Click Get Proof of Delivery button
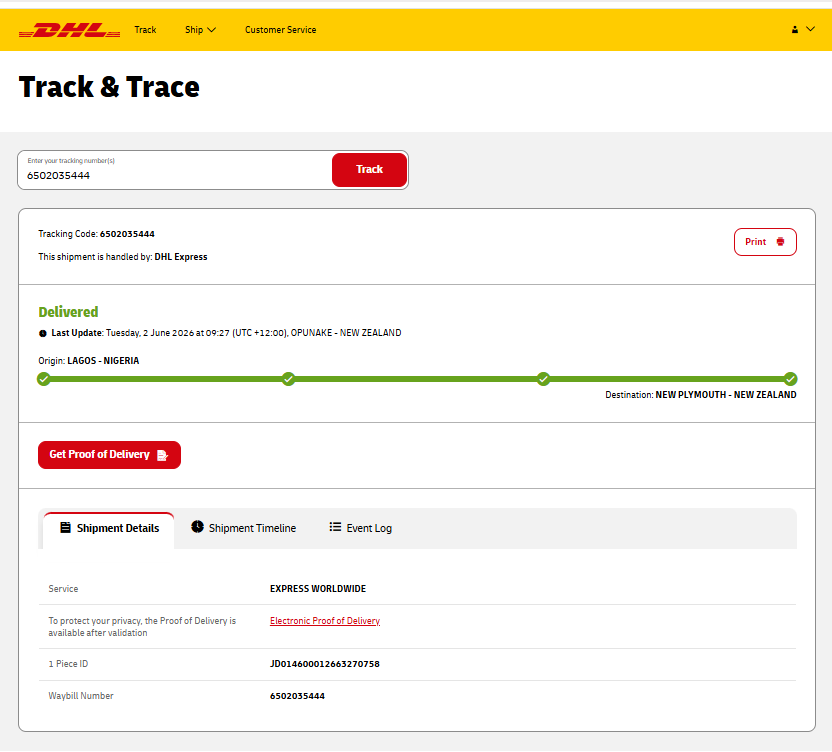Screen dimensions: 832x752 click(x=109, y=455)
